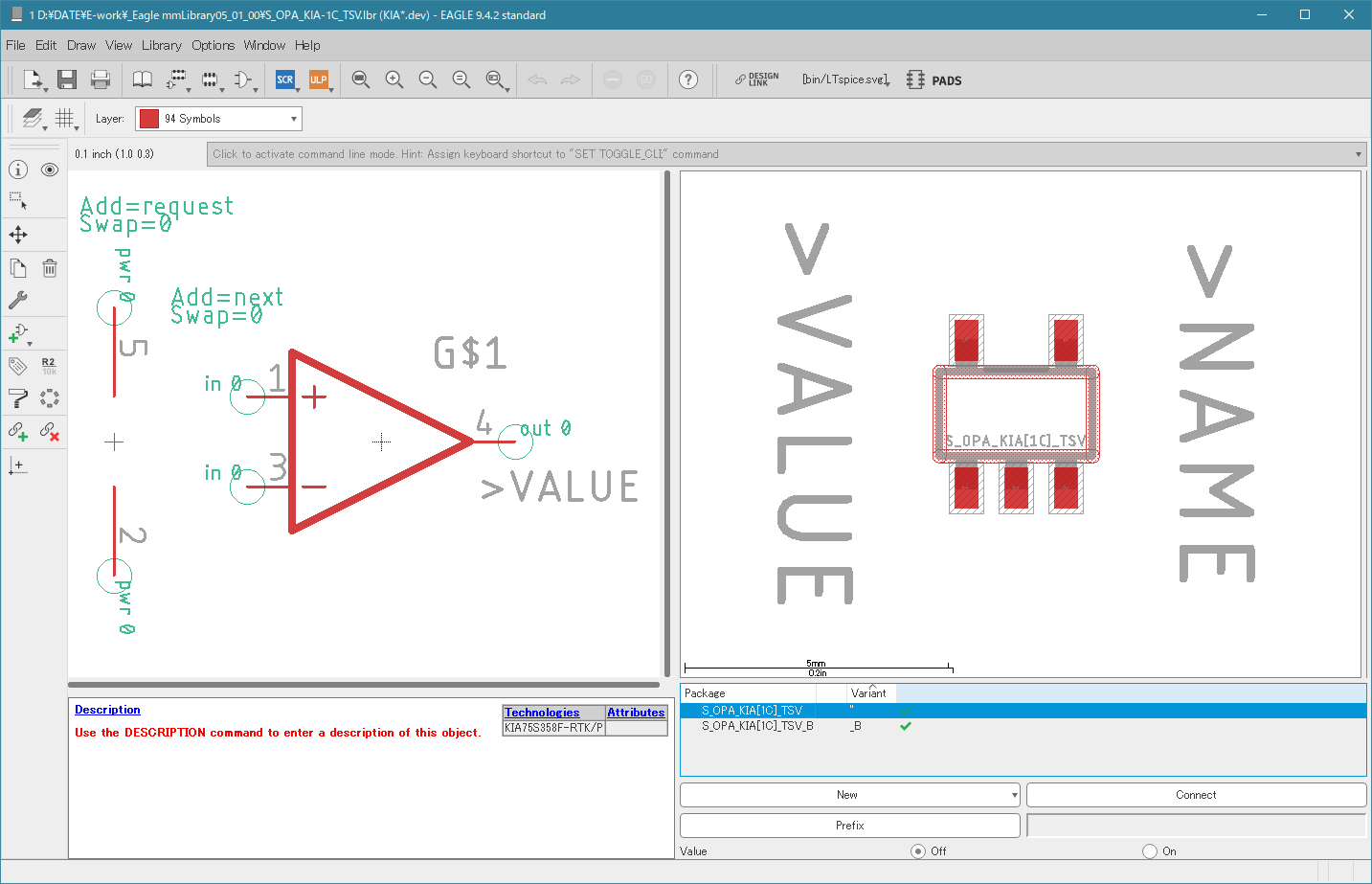This screenshot has width=1372, height=884.
Task: Select the Value On radio button
Action: click(1150, 850)
